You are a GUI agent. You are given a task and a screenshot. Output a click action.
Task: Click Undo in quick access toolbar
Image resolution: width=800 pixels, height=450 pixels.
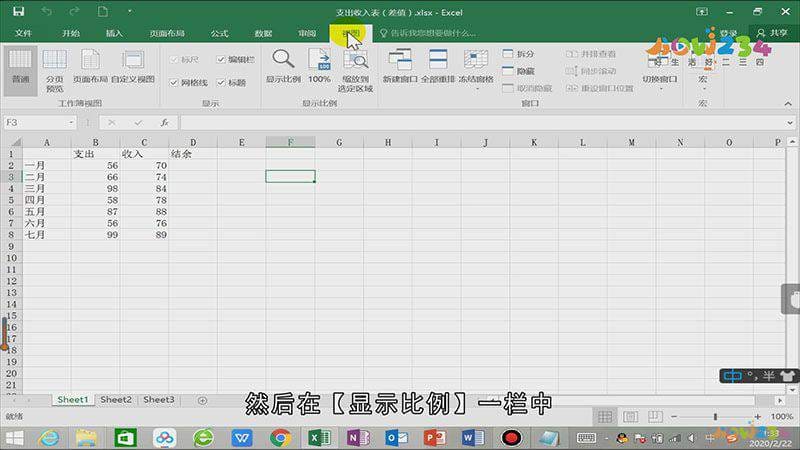(46, 11)
